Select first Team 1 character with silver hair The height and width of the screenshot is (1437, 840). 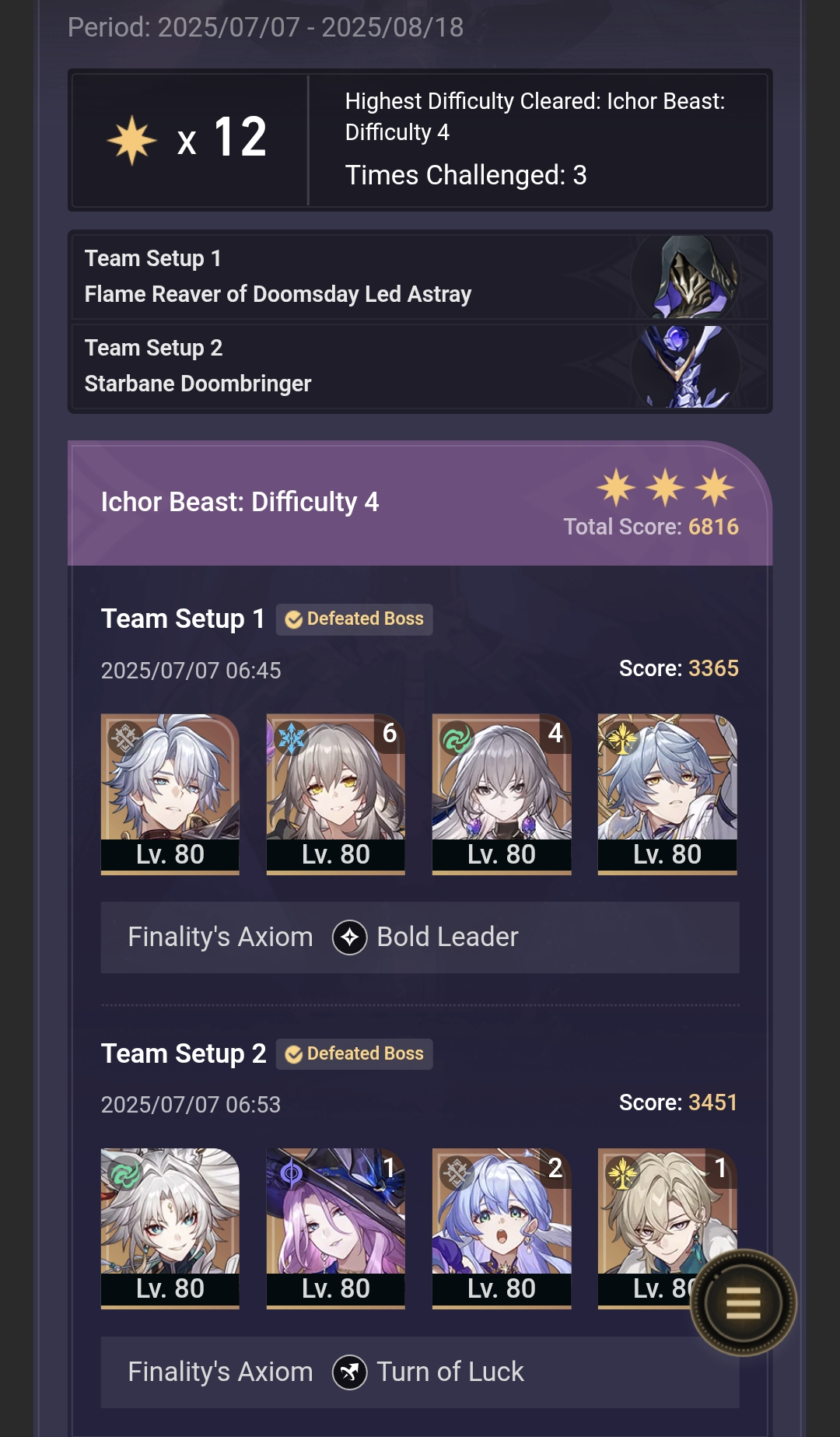(x=170, y=794)
